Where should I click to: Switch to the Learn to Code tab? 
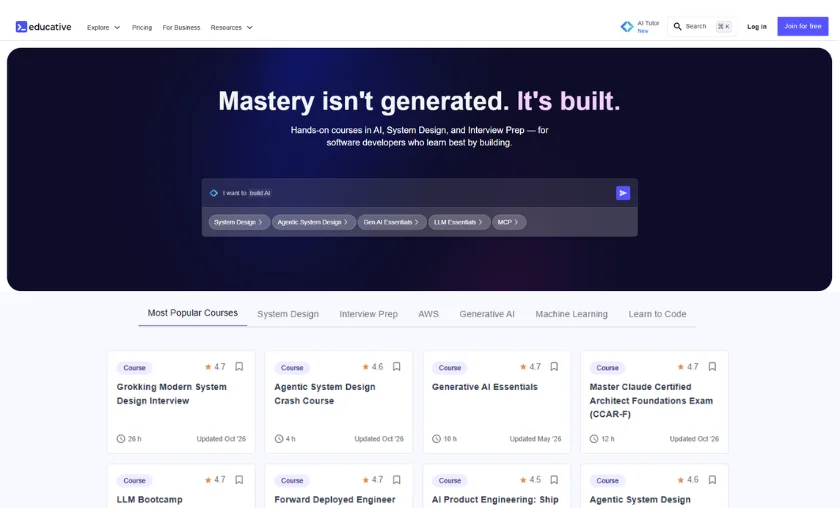click(657, 314)
